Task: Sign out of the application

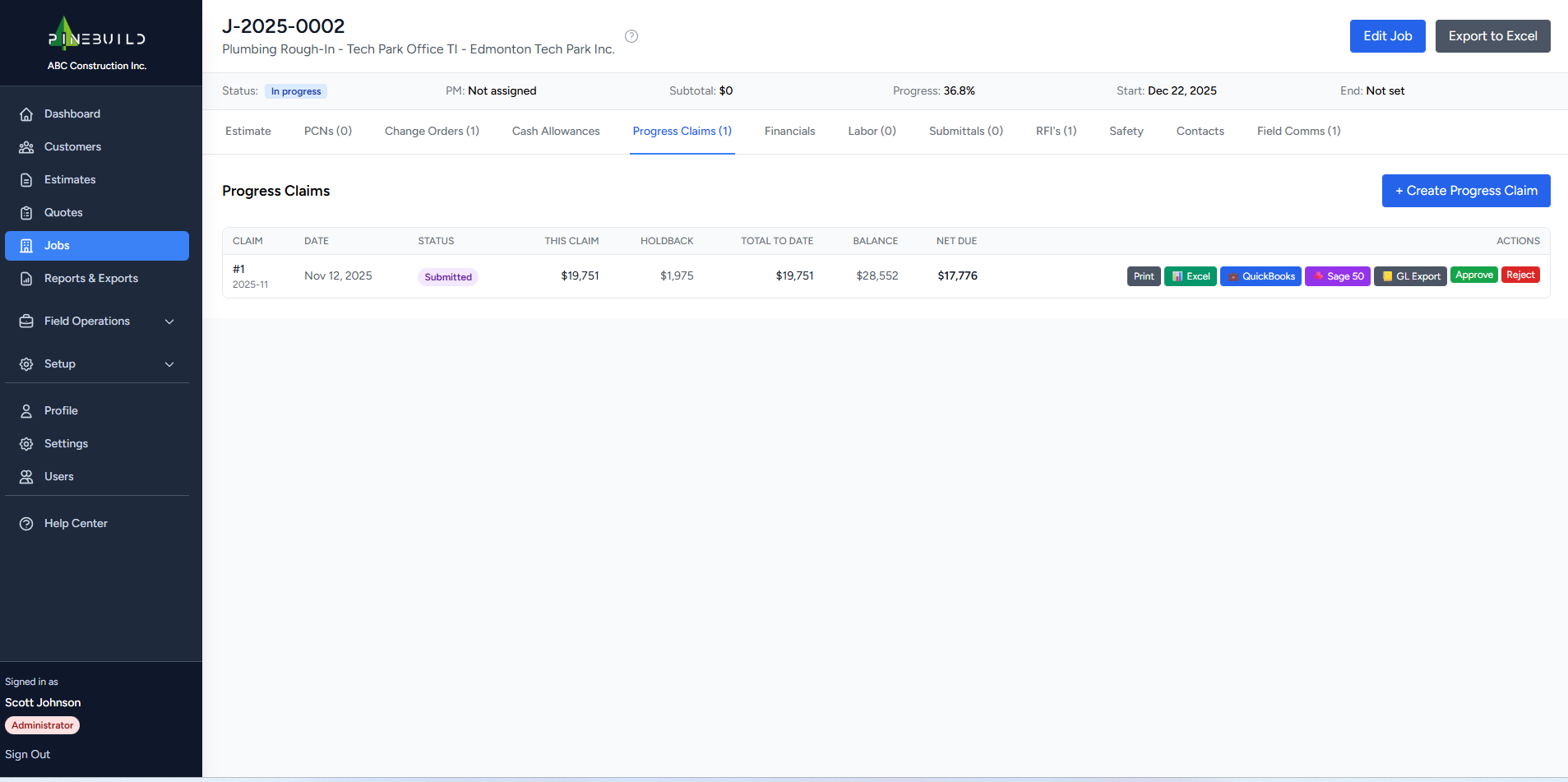Action: [x=27, y=754]
